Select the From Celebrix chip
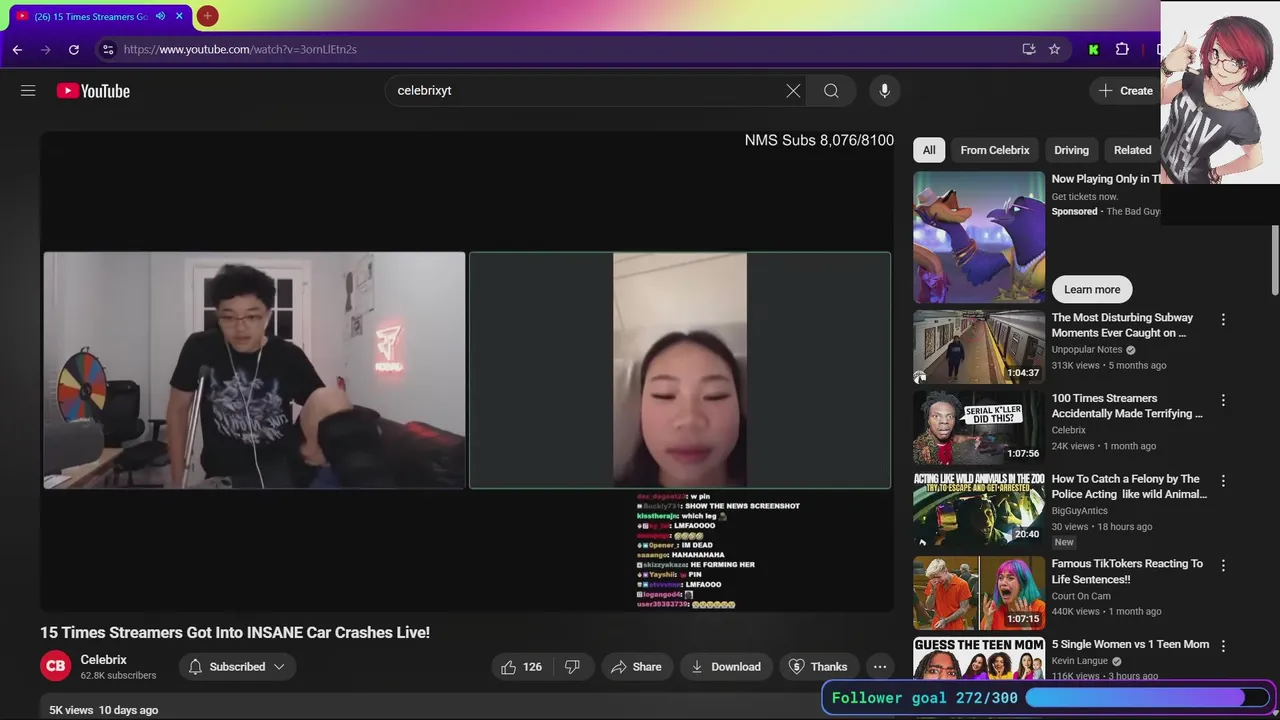 click(995, 150)
